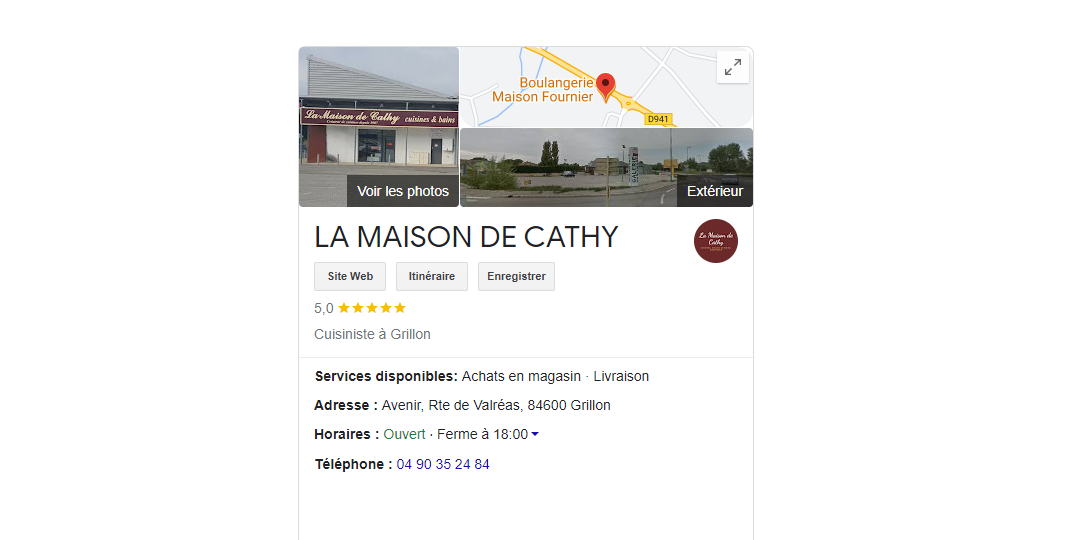
Task: Click the Ouvert status text
Action: (x=404, y=435)
